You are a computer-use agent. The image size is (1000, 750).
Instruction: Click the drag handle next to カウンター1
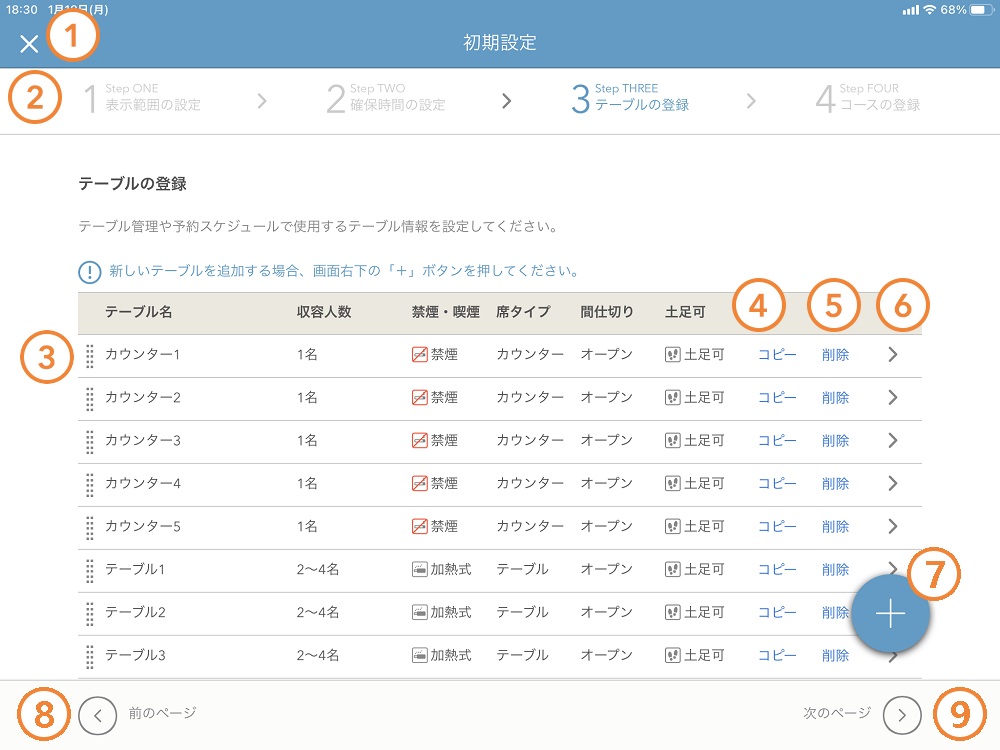coord(90,355)
